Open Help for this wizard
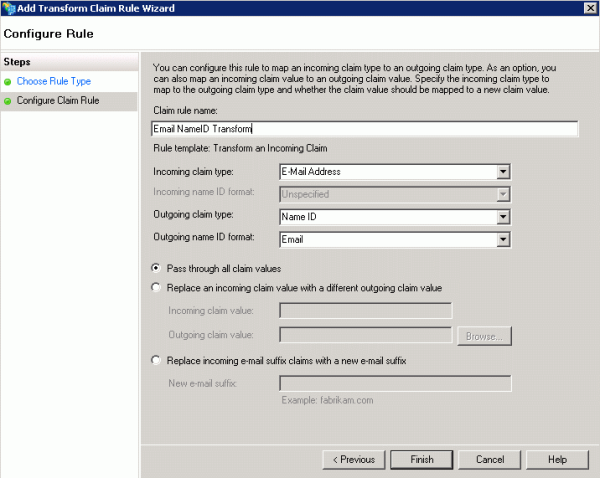The image size is (600, 478). coord(557,460)
